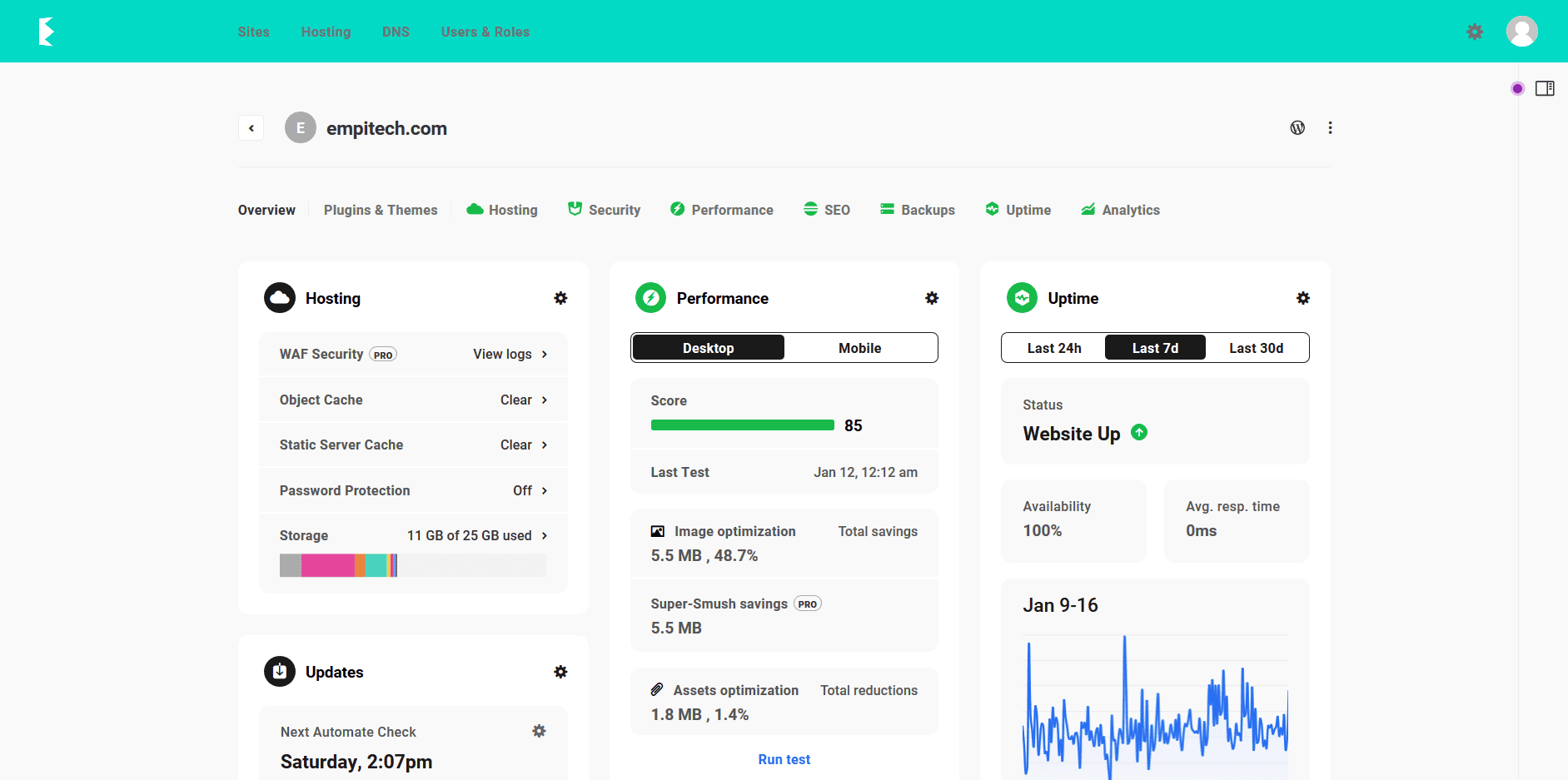Show uptime for Last 7d
The width and height of the screenshot is (1568, 780).
(x=1155, y=348)
